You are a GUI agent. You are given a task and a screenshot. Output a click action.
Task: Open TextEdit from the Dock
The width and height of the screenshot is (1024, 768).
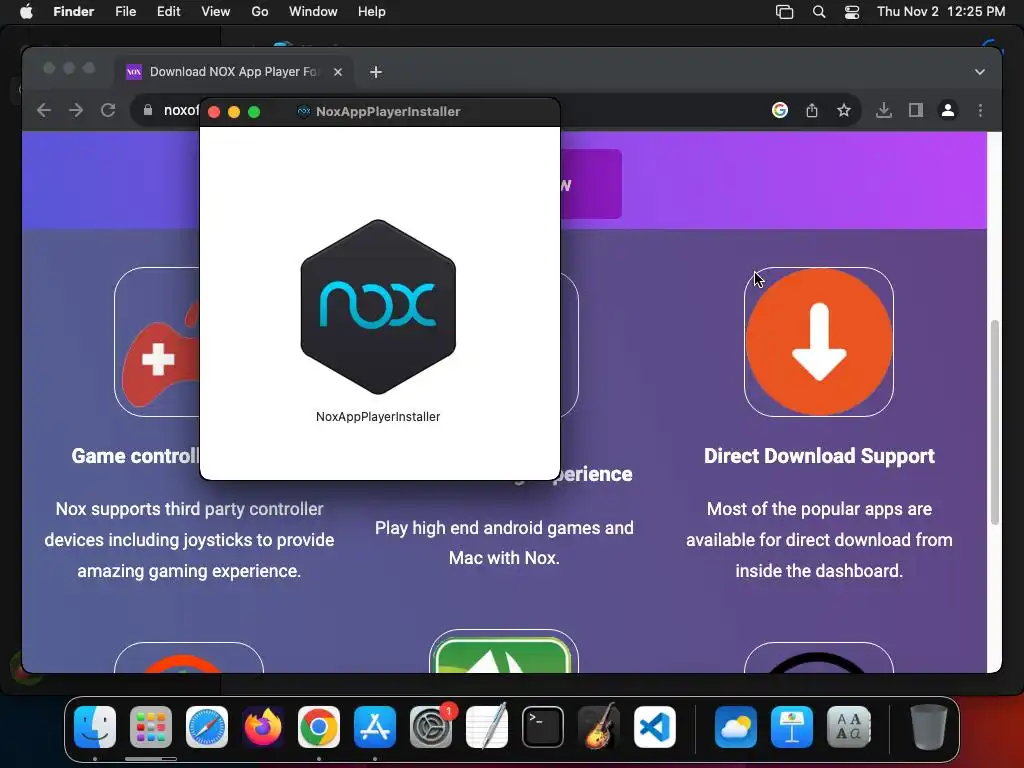coord(487,726)
